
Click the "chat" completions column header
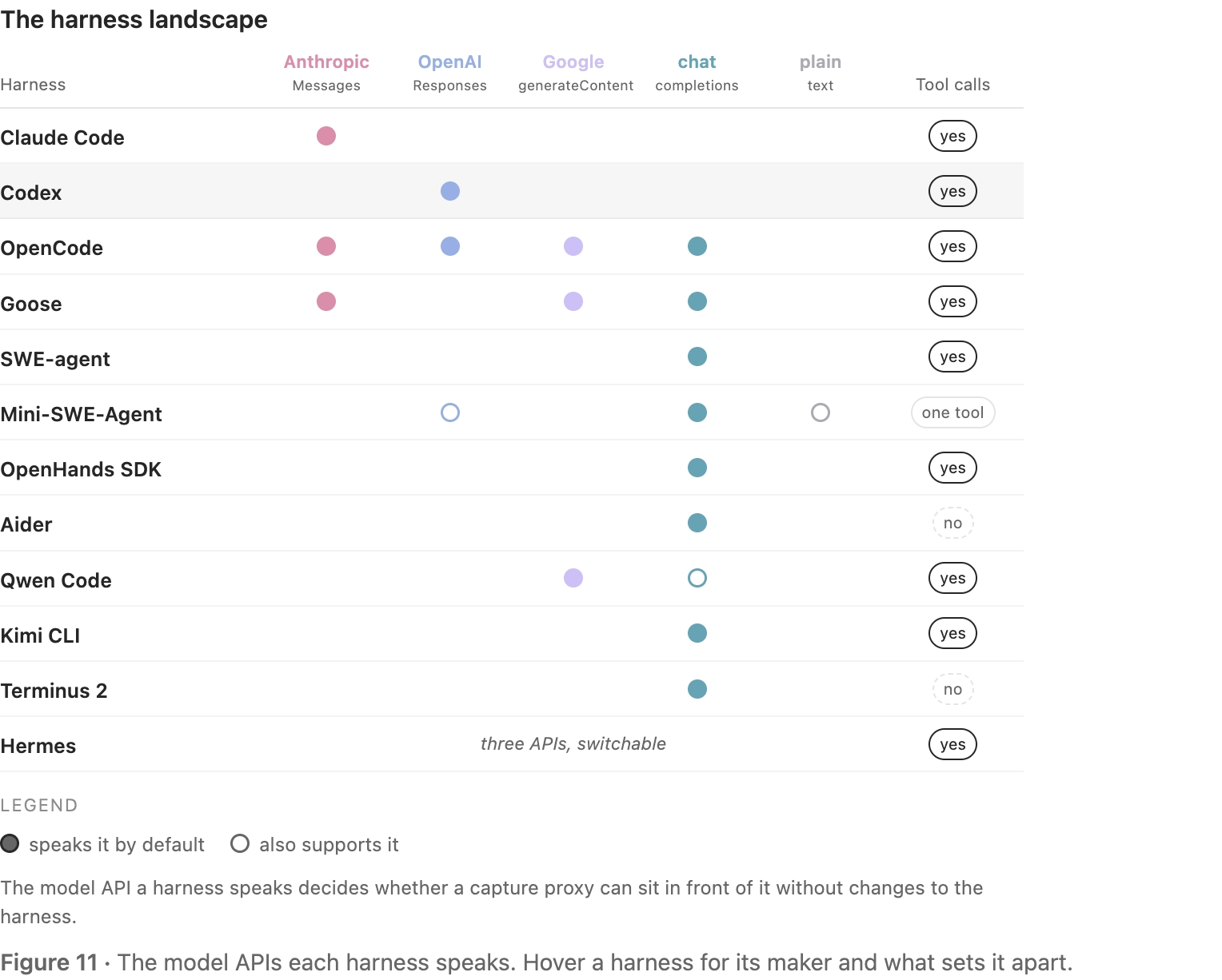point(697,62)
